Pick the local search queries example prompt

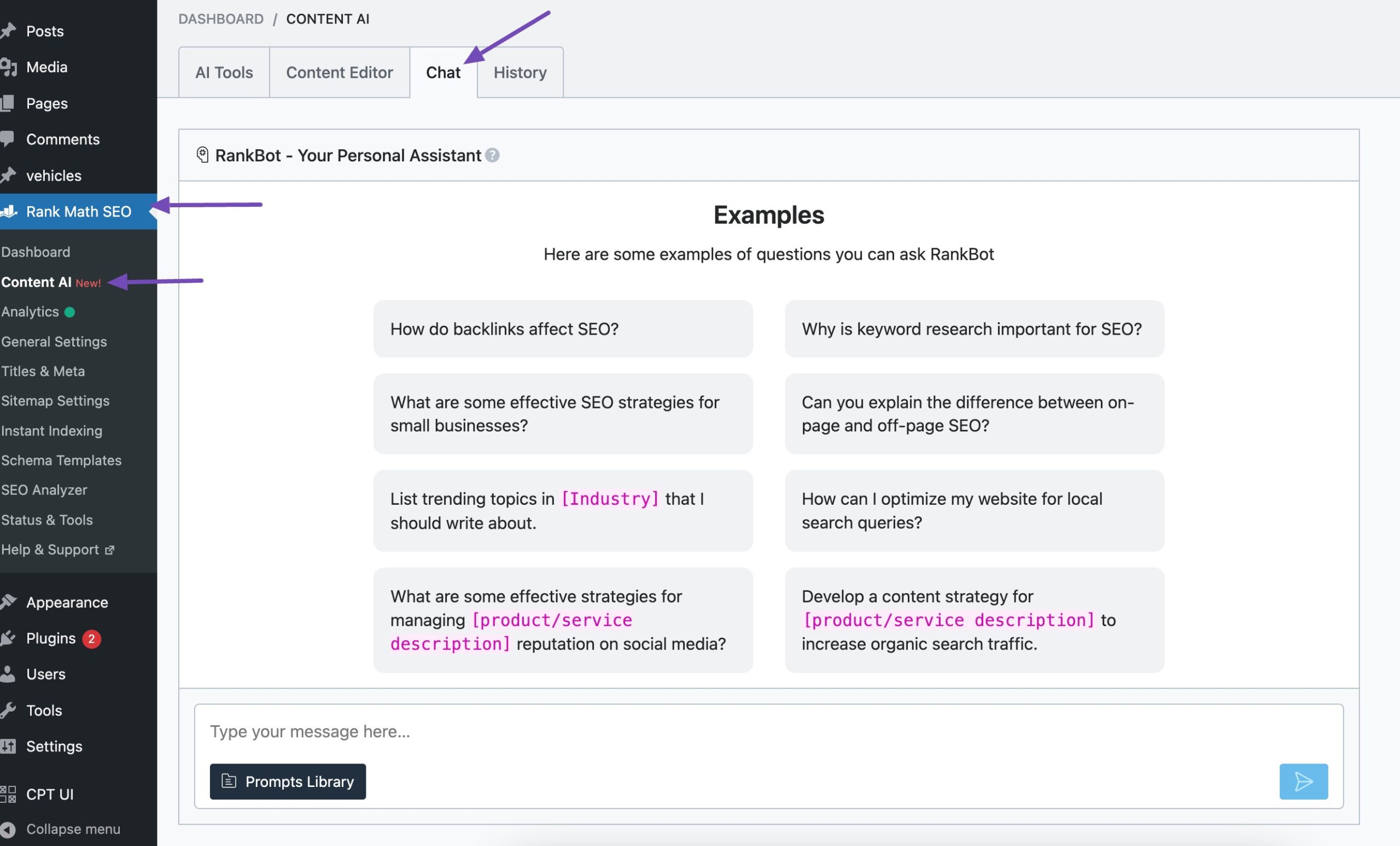tap(974, 510)
